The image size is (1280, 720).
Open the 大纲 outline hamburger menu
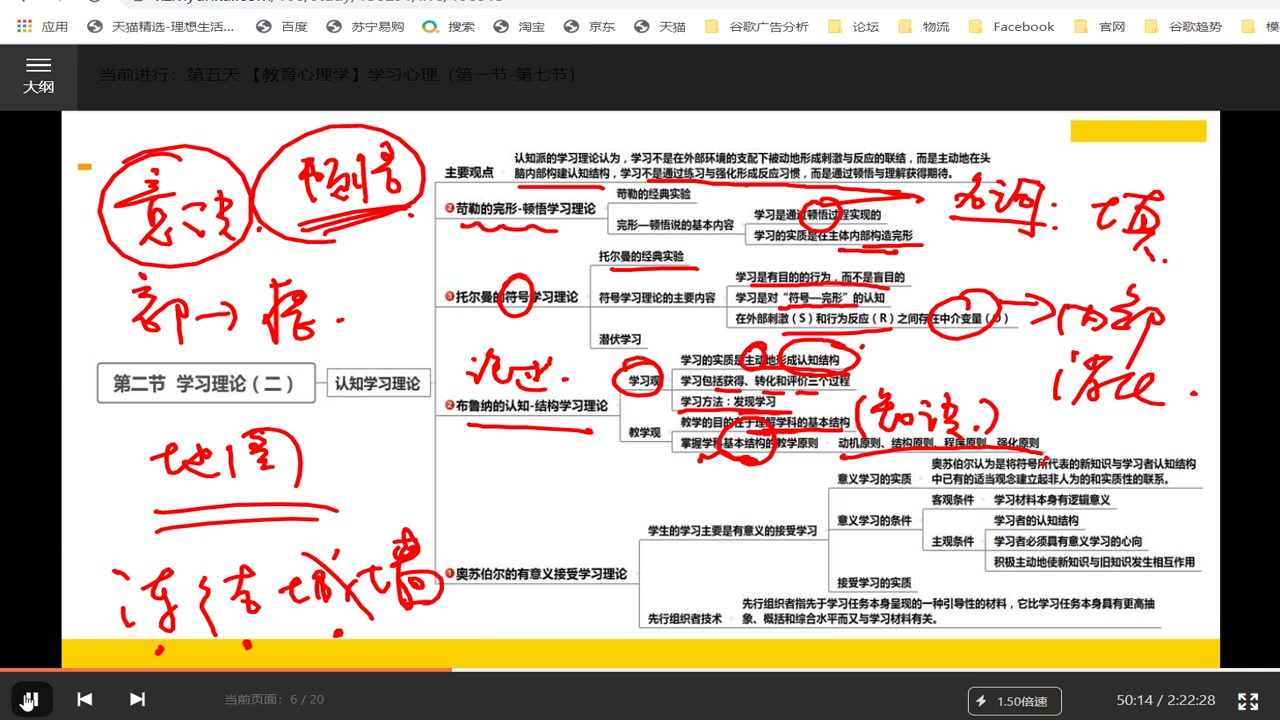click(39, 76)
